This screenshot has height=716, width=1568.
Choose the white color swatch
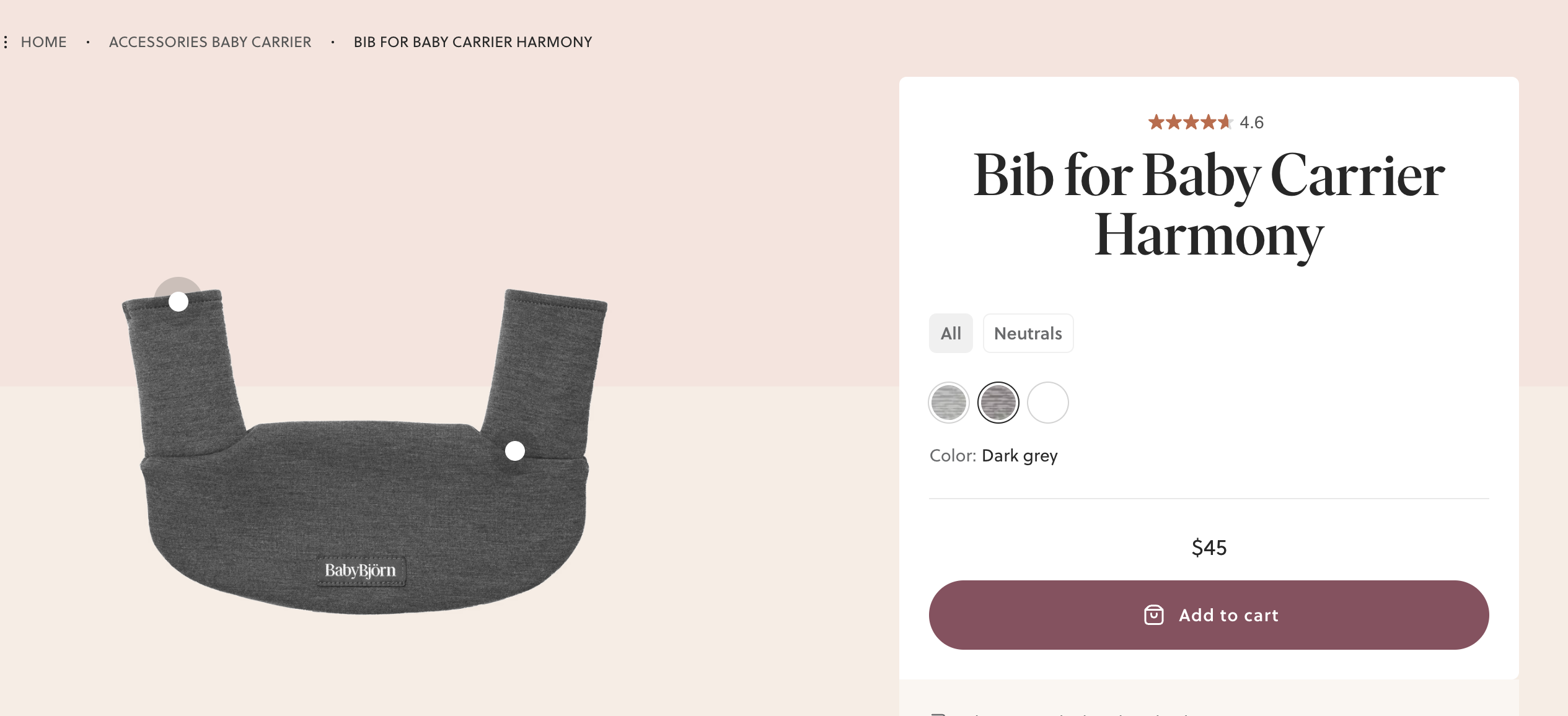(1047, 403)
